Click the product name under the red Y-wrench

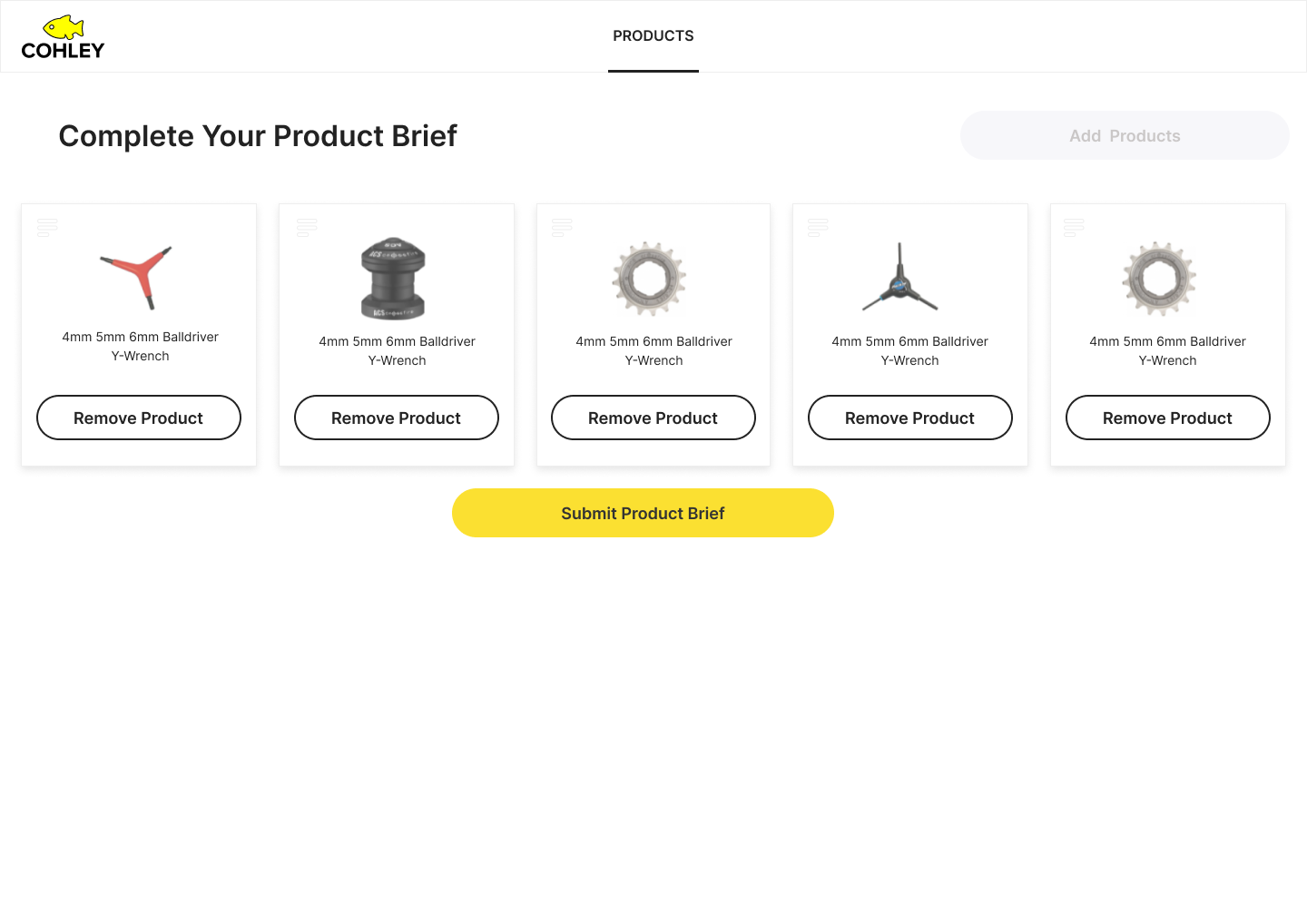point(140,346)
